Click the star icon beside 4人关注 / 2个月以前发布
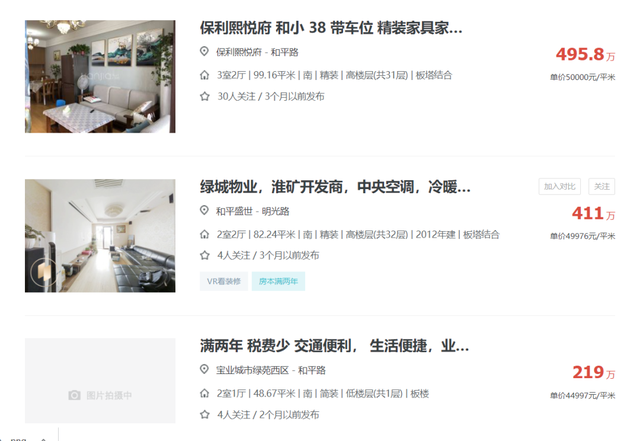 204,415
